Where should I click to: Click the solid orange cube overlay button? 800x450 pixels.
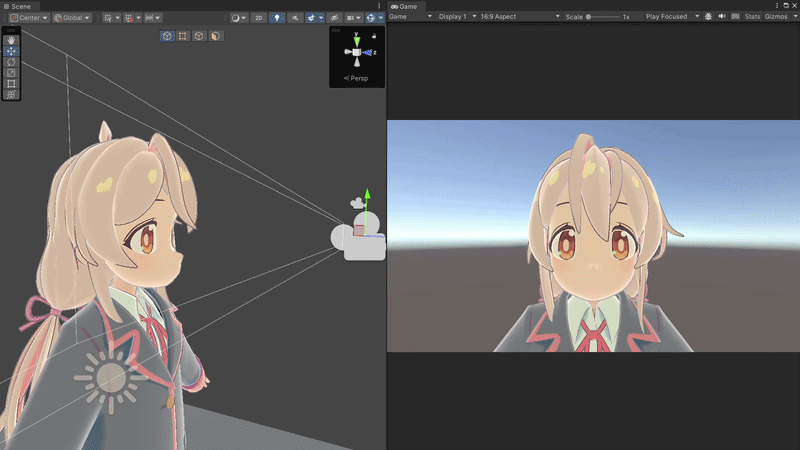(x=215, y=36)
